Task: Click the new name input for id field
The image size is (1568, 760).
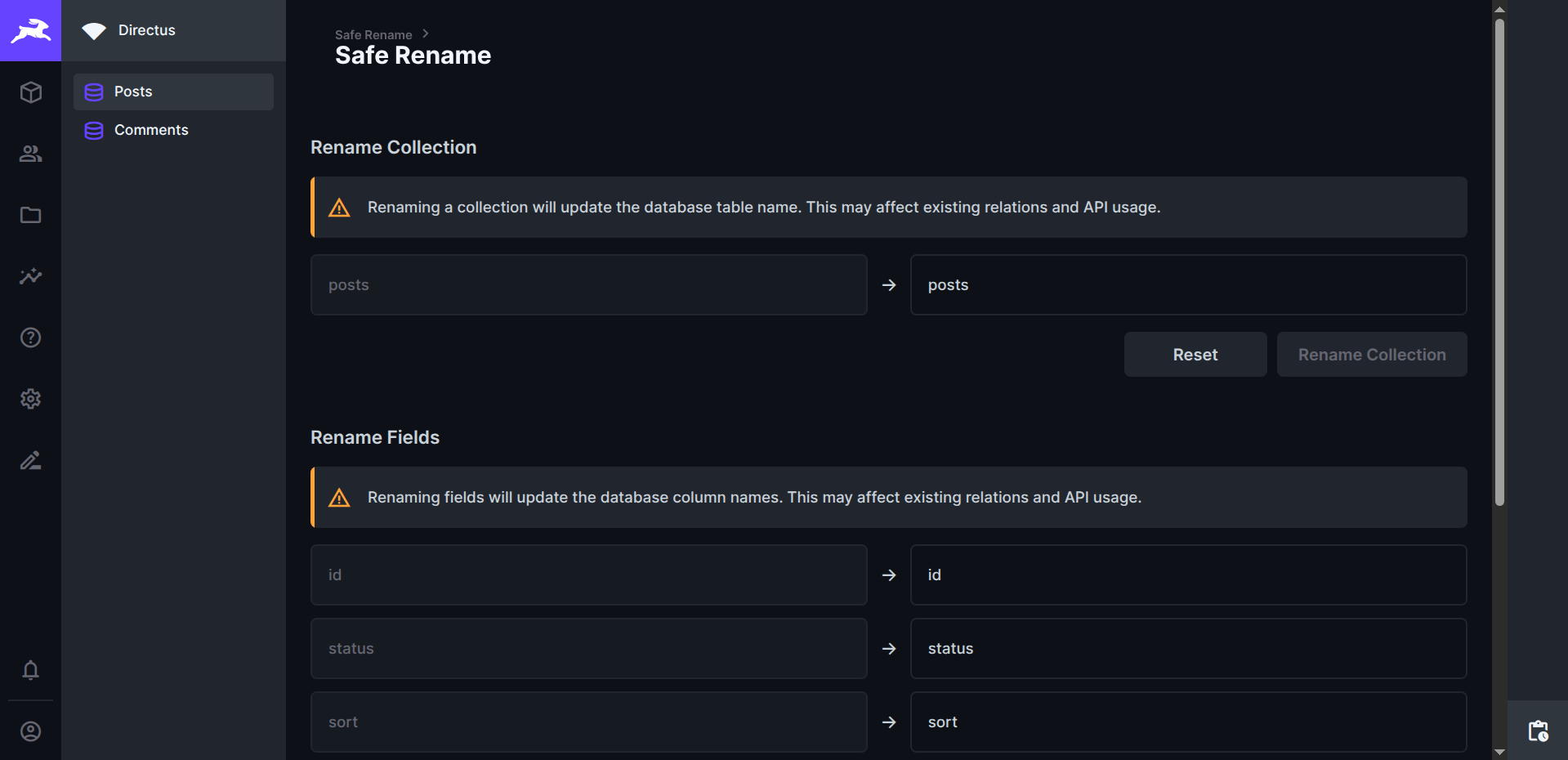Action: [1189, 574]
